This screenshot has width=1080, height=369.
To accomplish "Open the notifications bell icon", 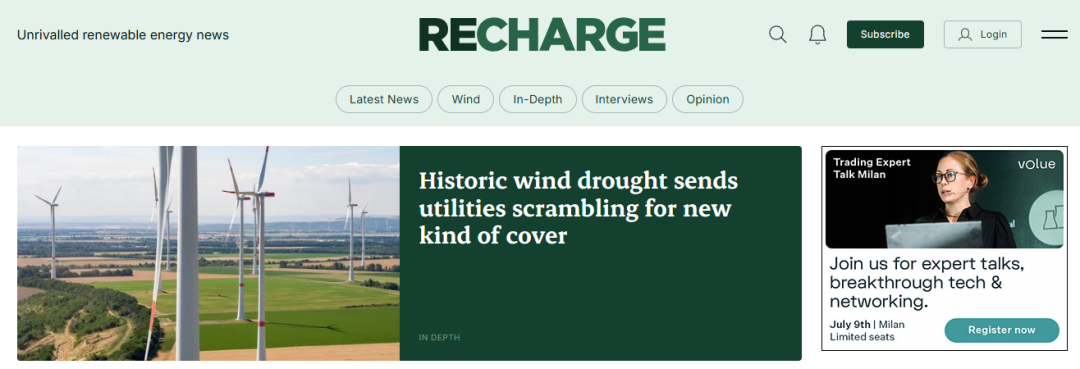I will point(818,34).
